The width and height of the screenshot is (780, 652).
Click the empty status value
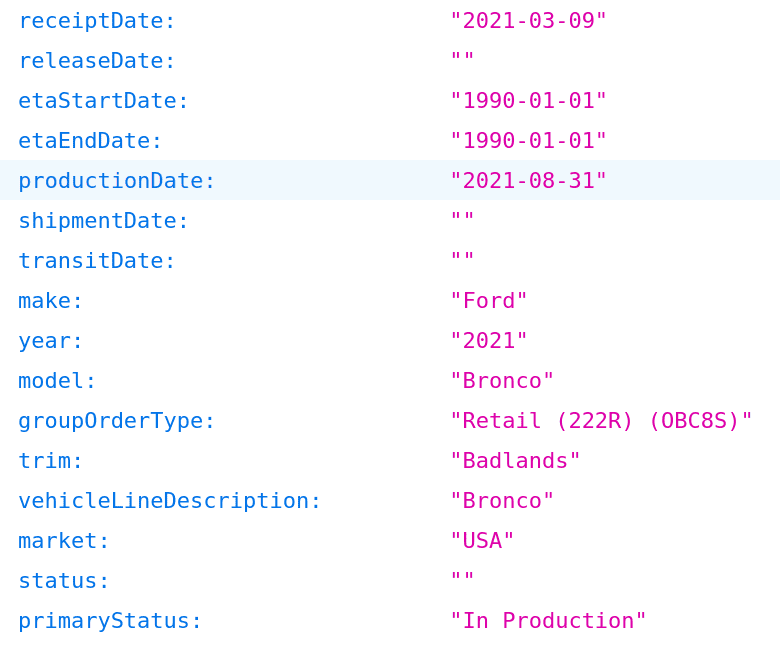coord(462,577)
